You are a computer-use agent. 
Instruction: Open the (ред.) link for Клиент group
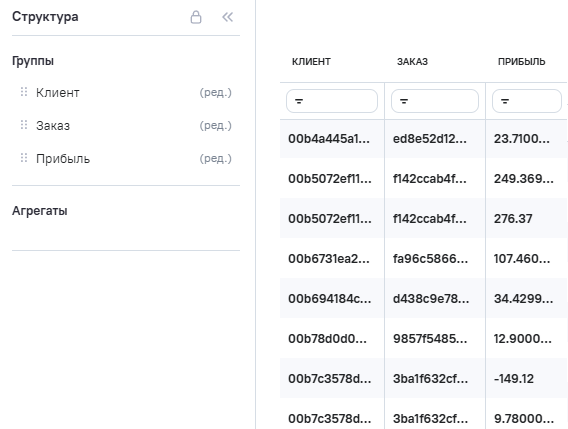point(216,92)
